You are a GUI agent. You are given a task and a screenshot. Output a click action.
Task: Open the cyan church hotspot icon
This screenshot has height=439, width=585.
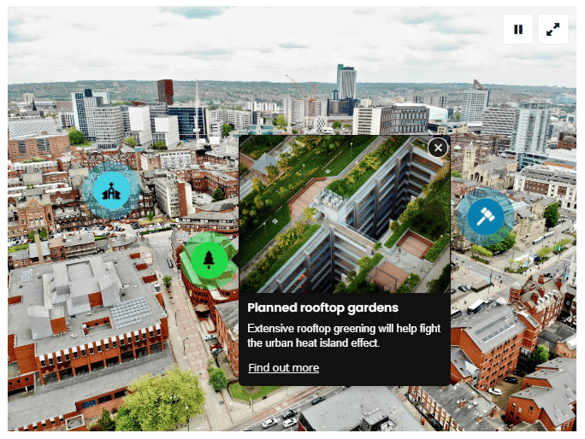(111, 190)
